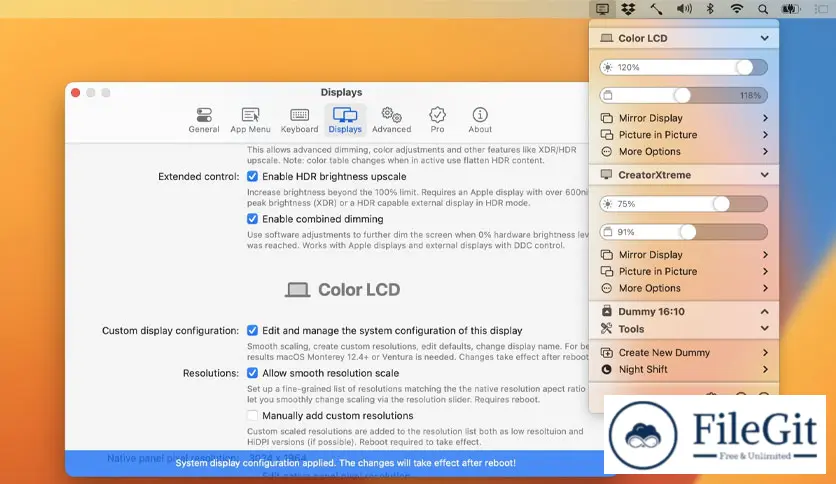Click Mirror Display icon under CreatorXtreme
This screenshot has width=836, height=484.
[606, 255]
